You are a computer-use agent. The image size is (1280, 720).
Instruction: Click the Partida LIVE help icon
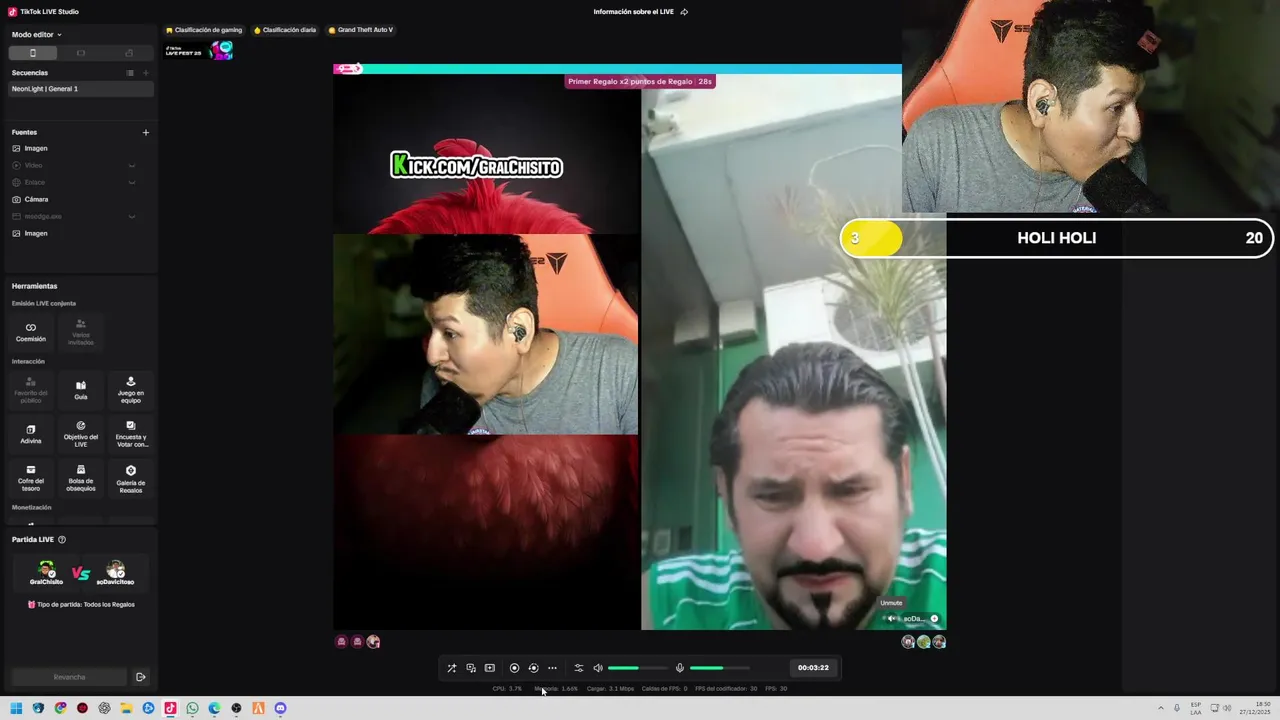pos(62,540)
